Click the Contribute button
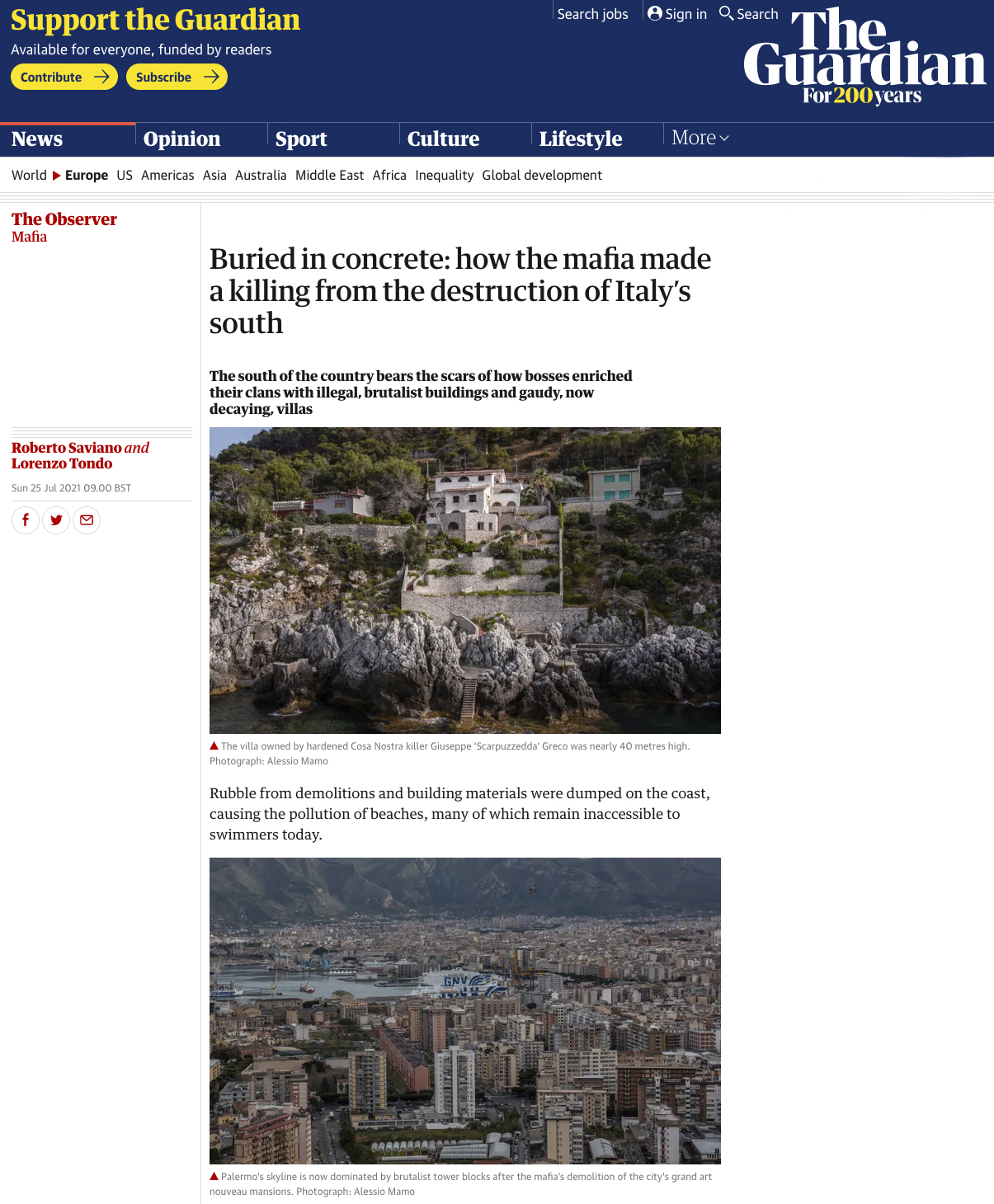Image resolution: width=994 pixels, height=1204 pixels. 64,77
